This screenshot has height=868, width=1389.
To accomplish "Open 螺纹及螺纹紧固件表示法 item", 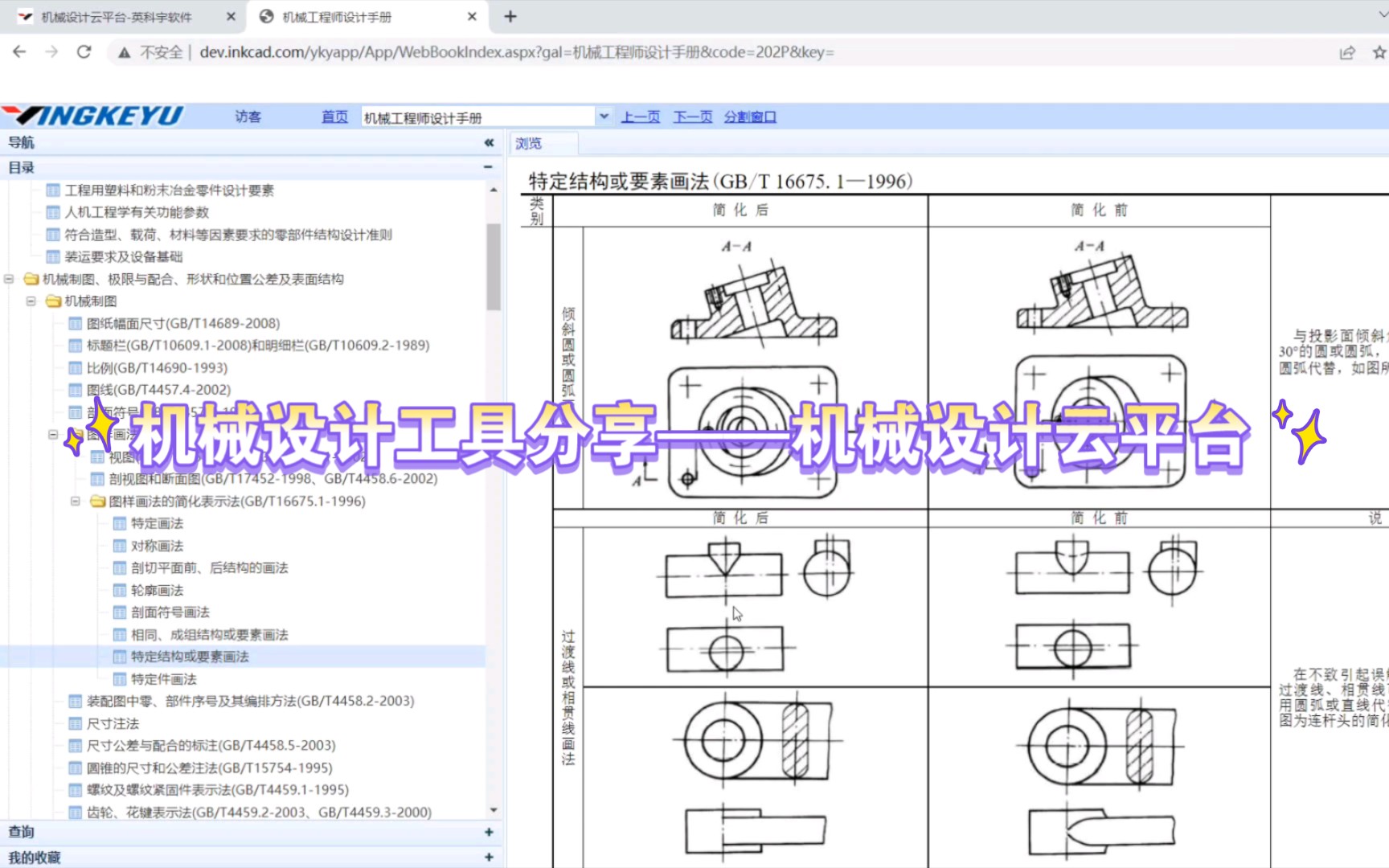I will pos(218,789).
